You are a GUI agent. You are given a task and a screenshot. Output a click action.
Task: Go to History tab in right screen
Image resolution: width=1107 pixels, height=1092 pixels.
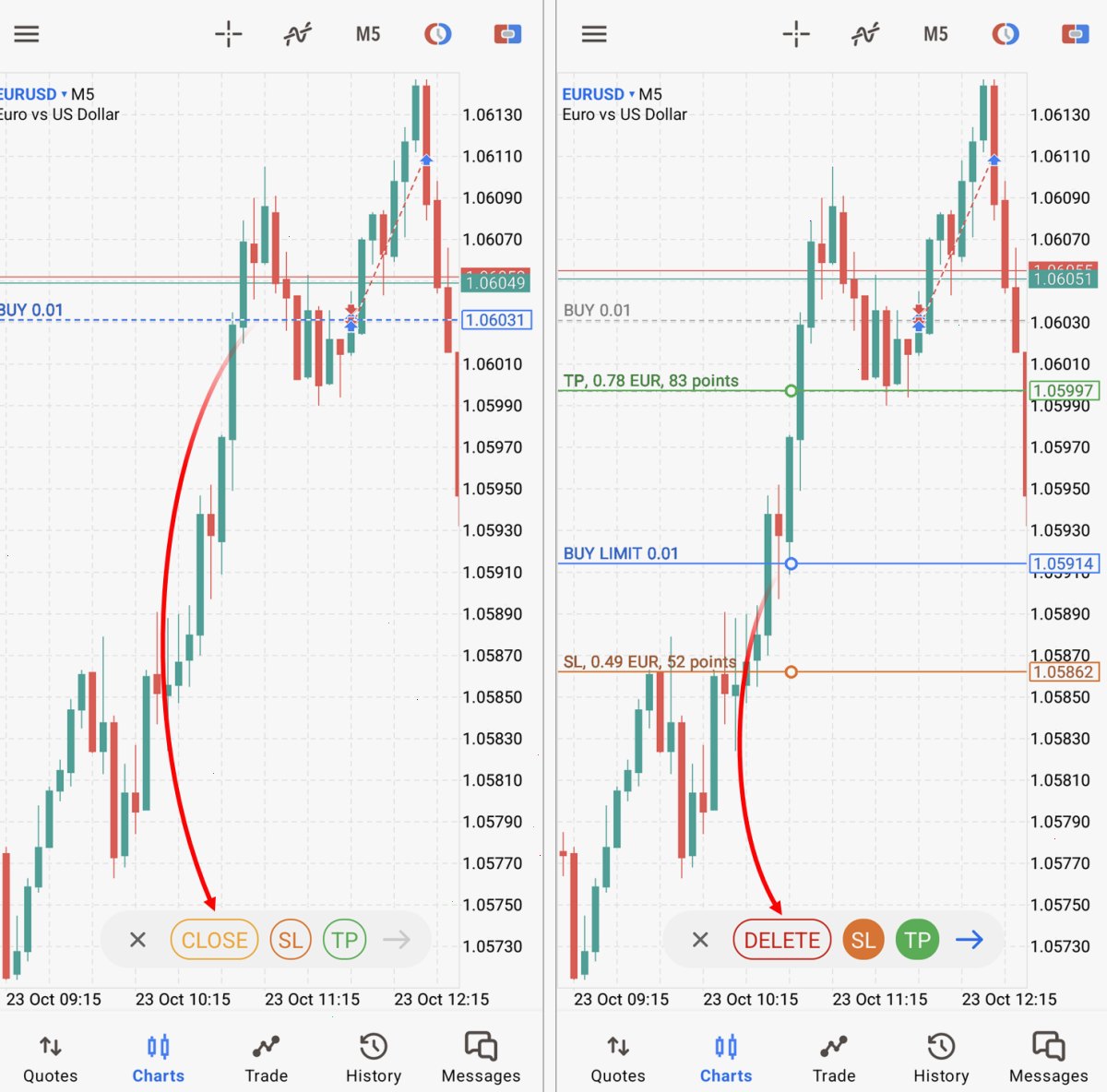(941, 1058)
